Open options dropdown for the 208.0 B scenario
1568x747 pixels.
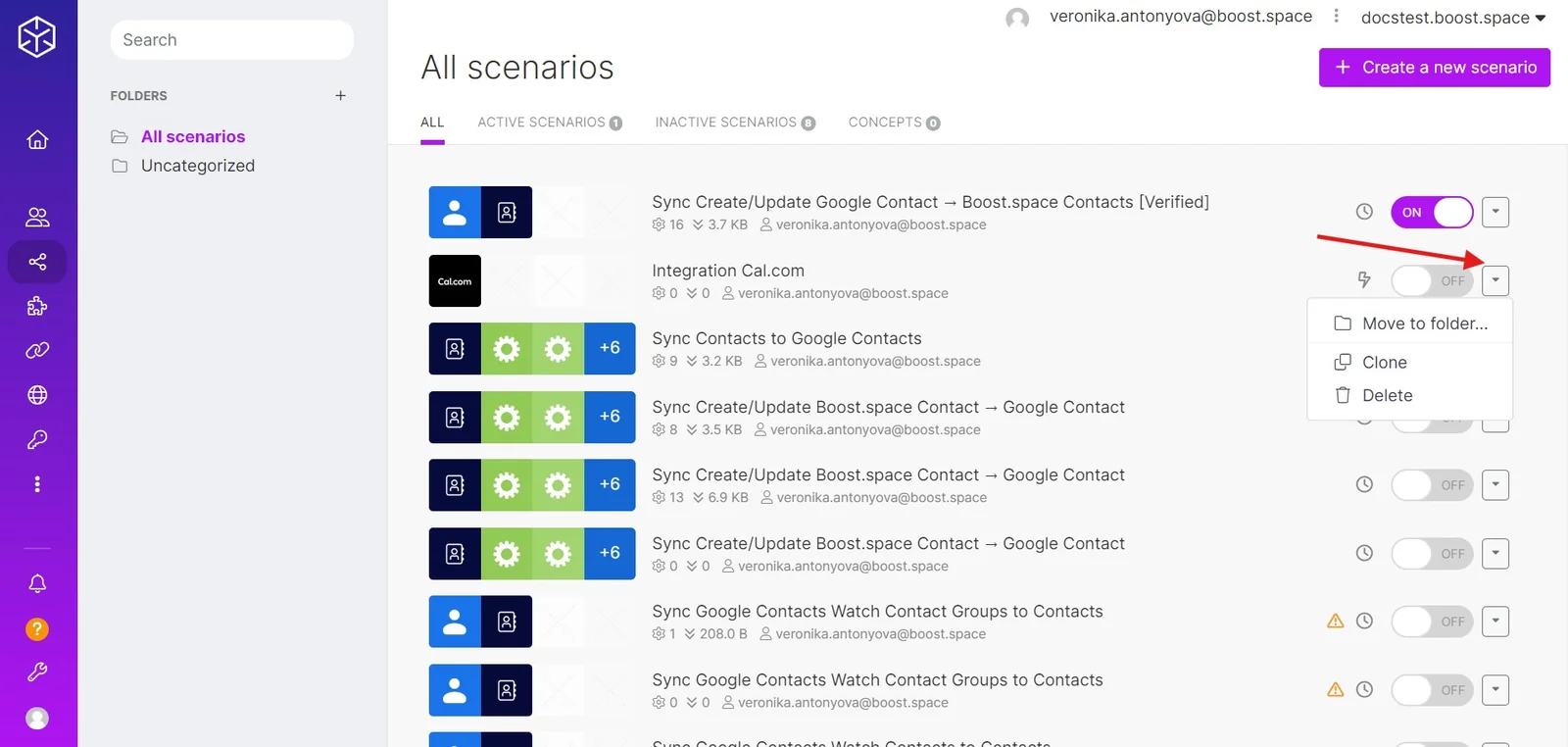pos(1495,621)
